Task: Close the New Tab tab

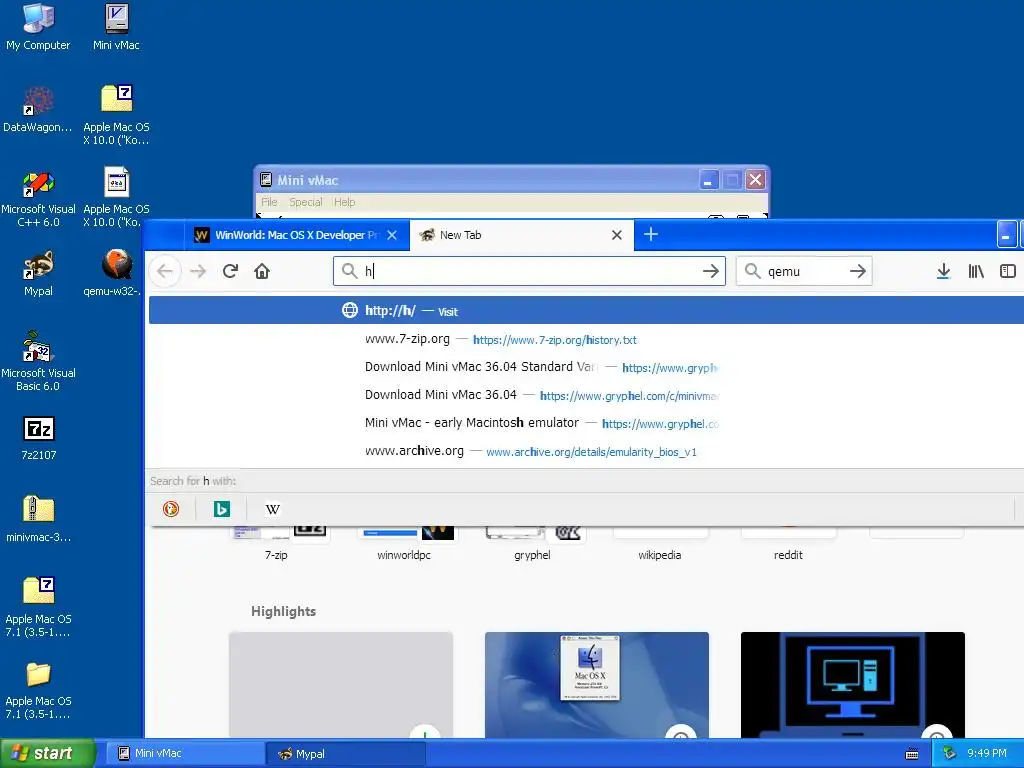Action: pos(616,235)
